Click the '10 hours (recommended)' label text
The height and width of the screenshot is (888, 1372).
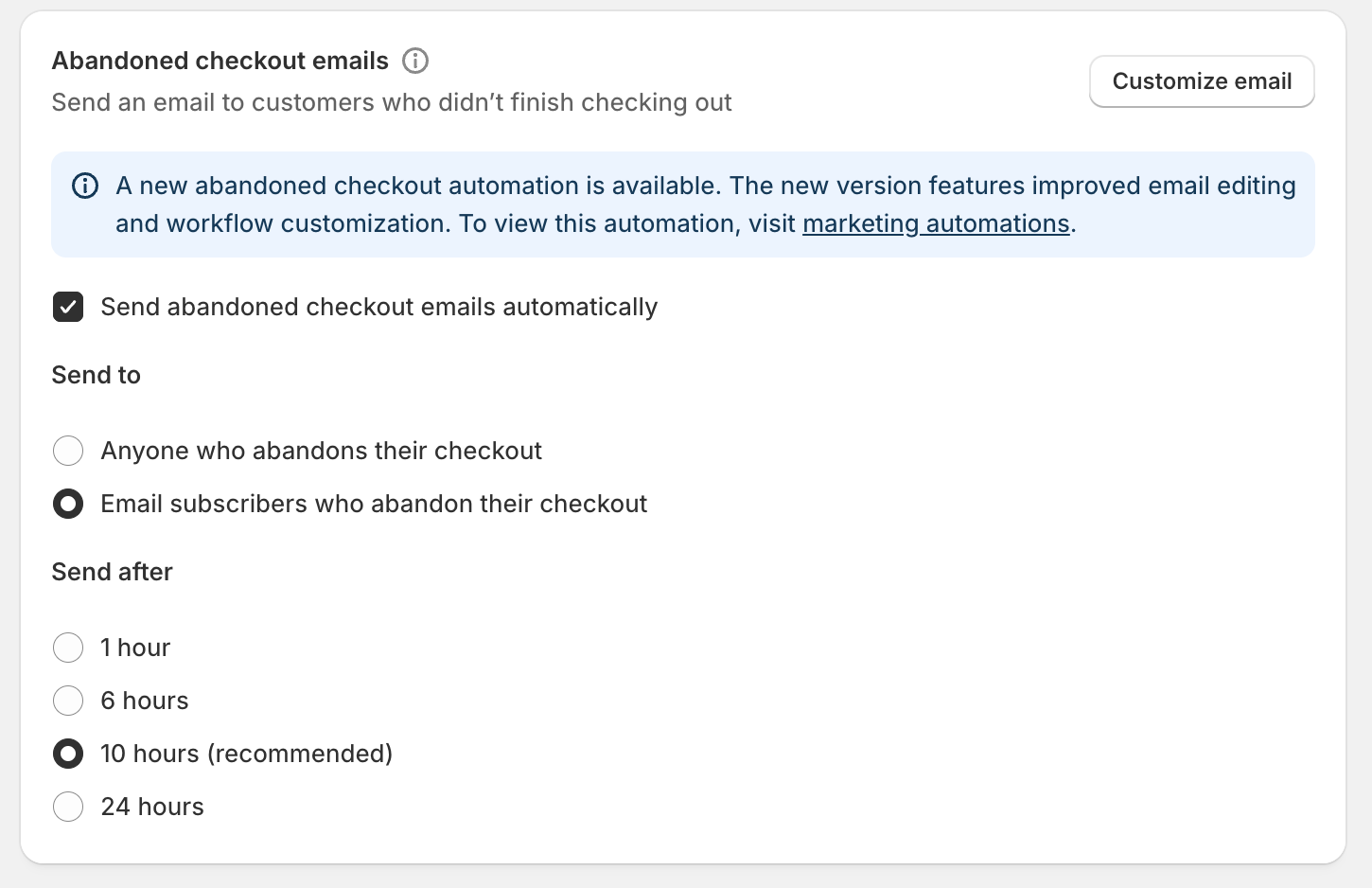[246, 754]
